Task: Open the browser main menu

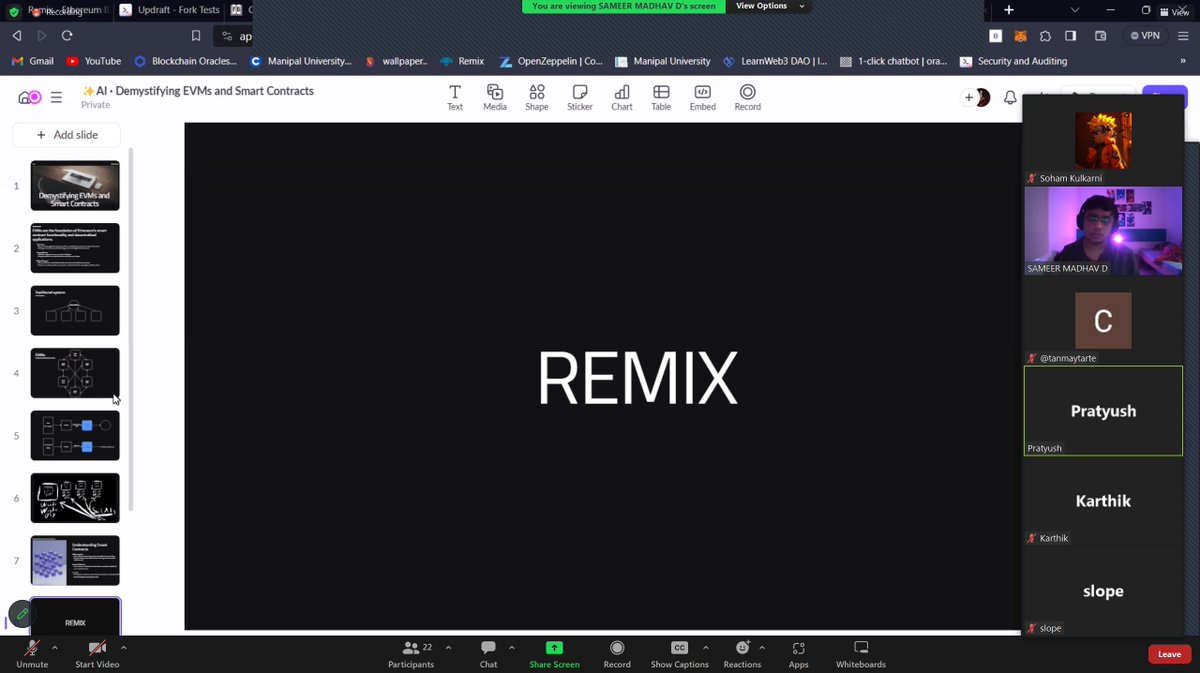Action: tap(1183, 35)
